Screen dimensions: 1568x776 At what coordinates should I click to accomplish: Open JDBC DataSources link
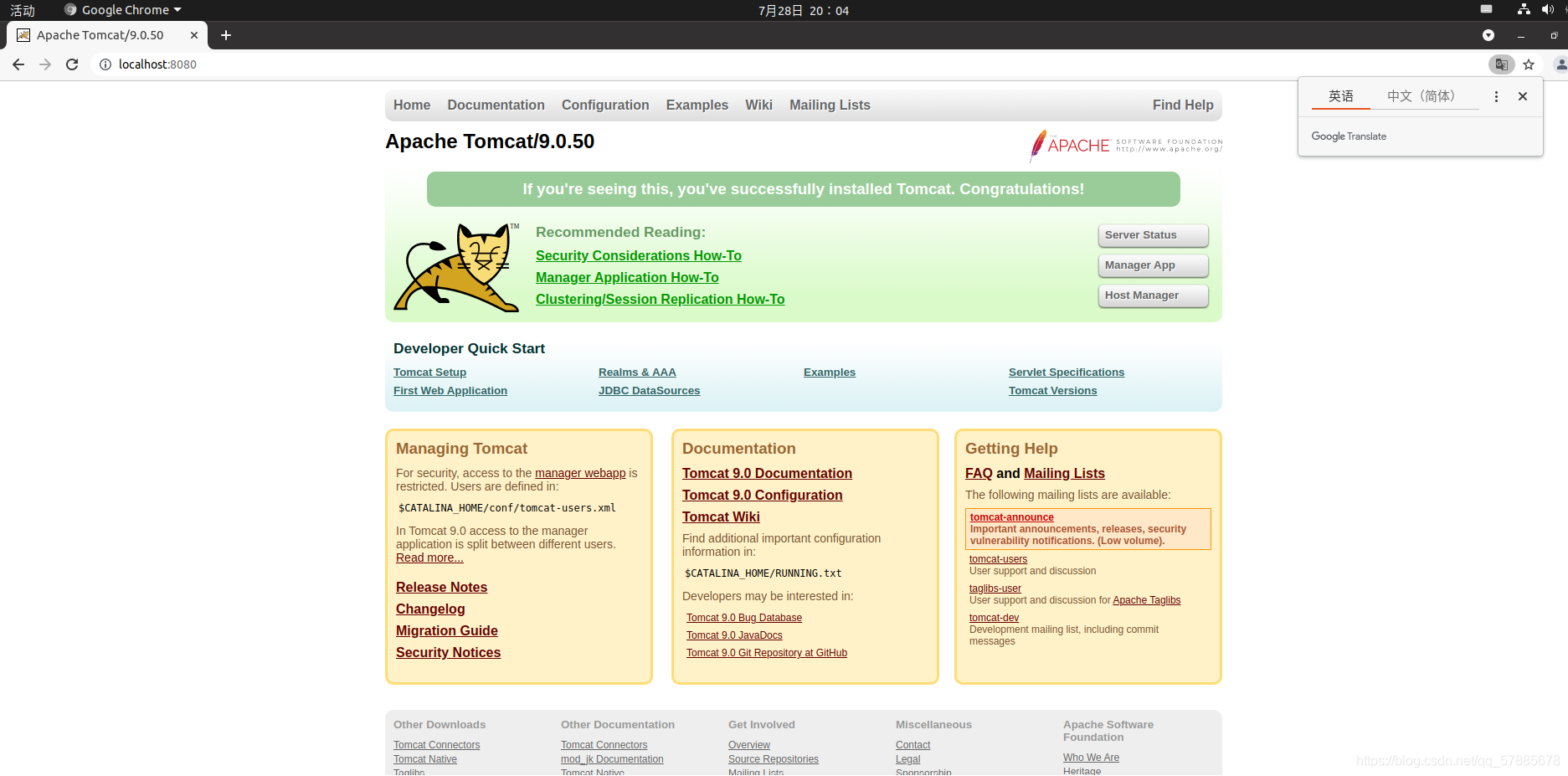(x=649, y=391)
